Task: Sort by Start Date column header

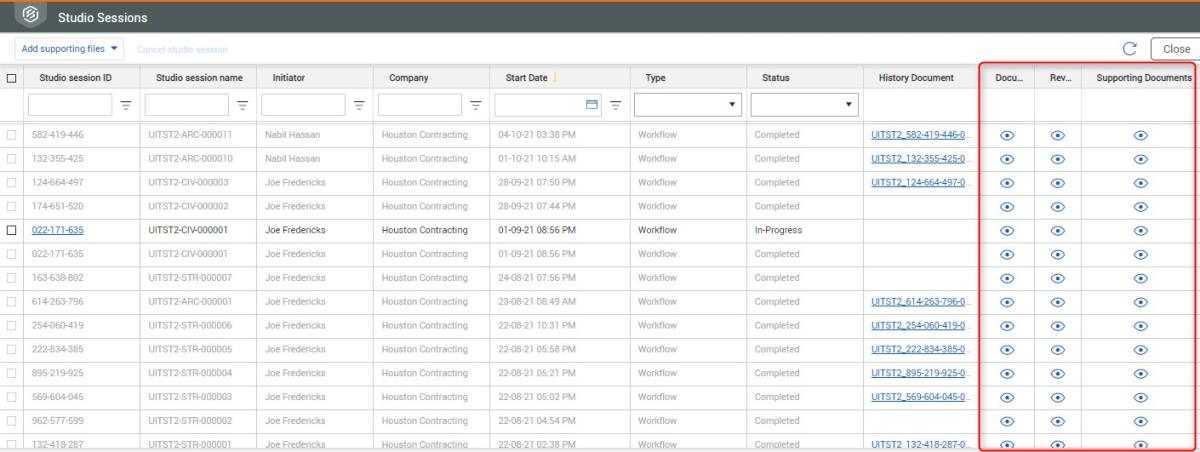Action: pyautogui.click(x=519, y=78)
